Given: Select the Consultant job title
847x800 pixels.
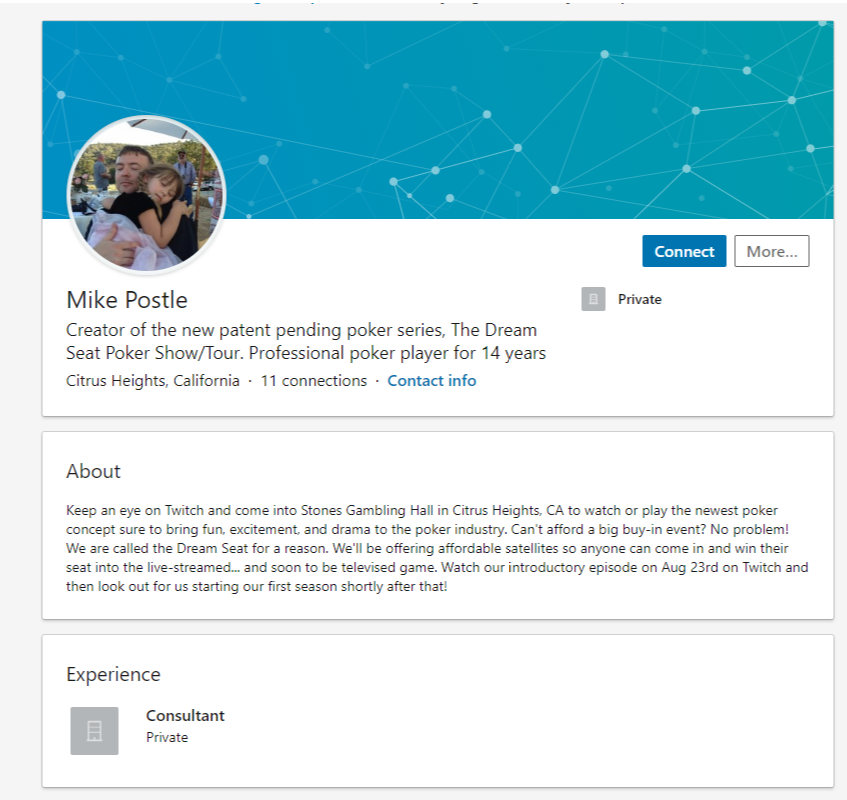Looking at the screenshot, I should 185,716.
